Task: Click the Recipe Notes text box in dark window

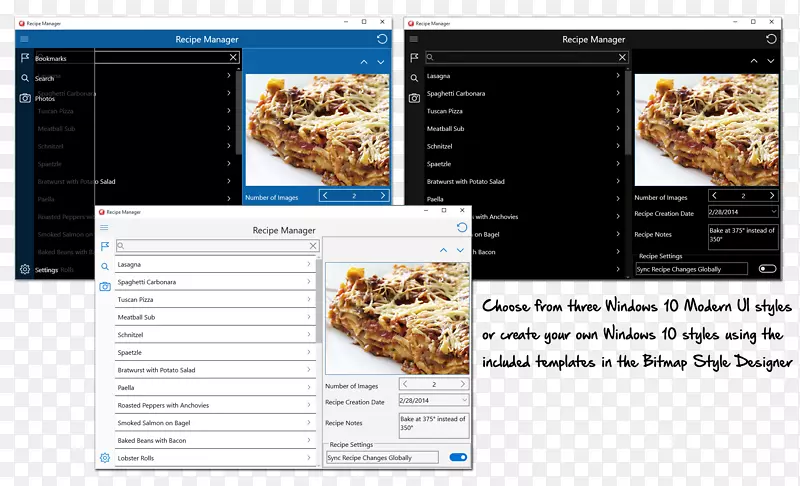Action: [x=741, y=236]
